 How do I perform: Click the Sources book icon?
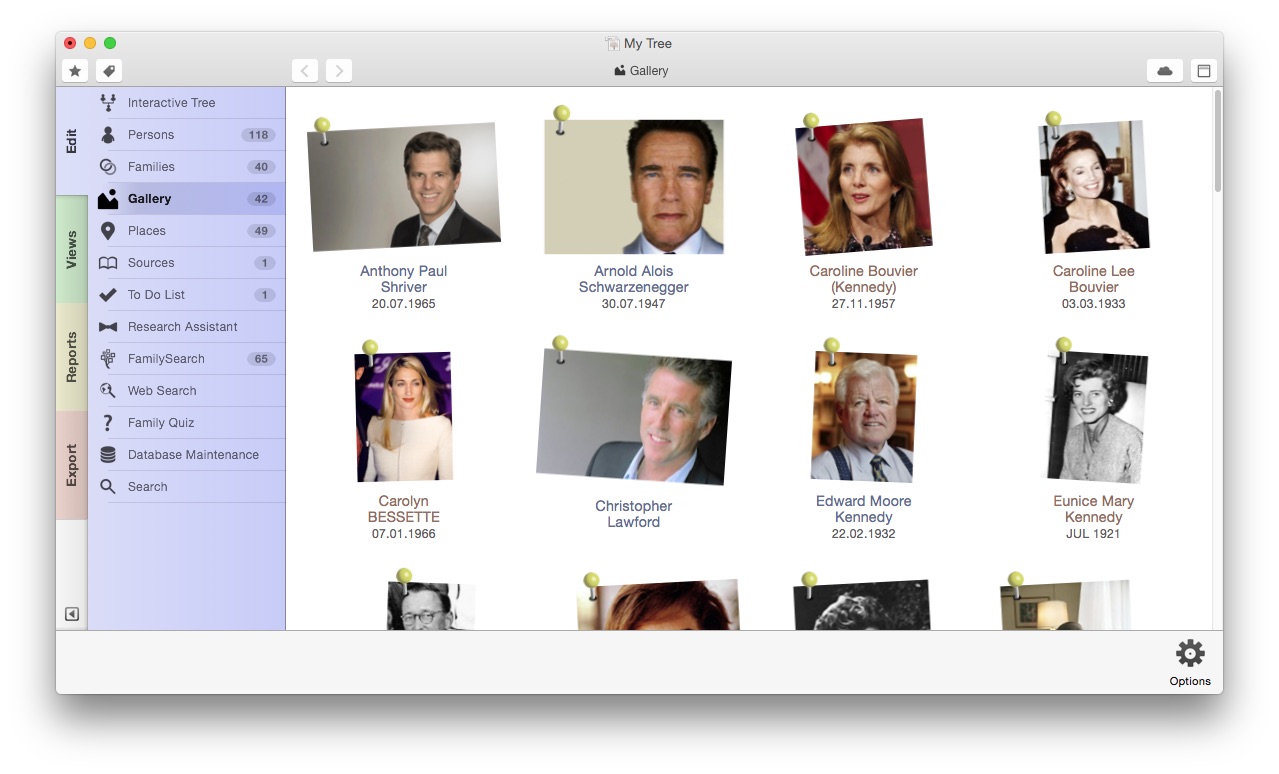point(108,263)
